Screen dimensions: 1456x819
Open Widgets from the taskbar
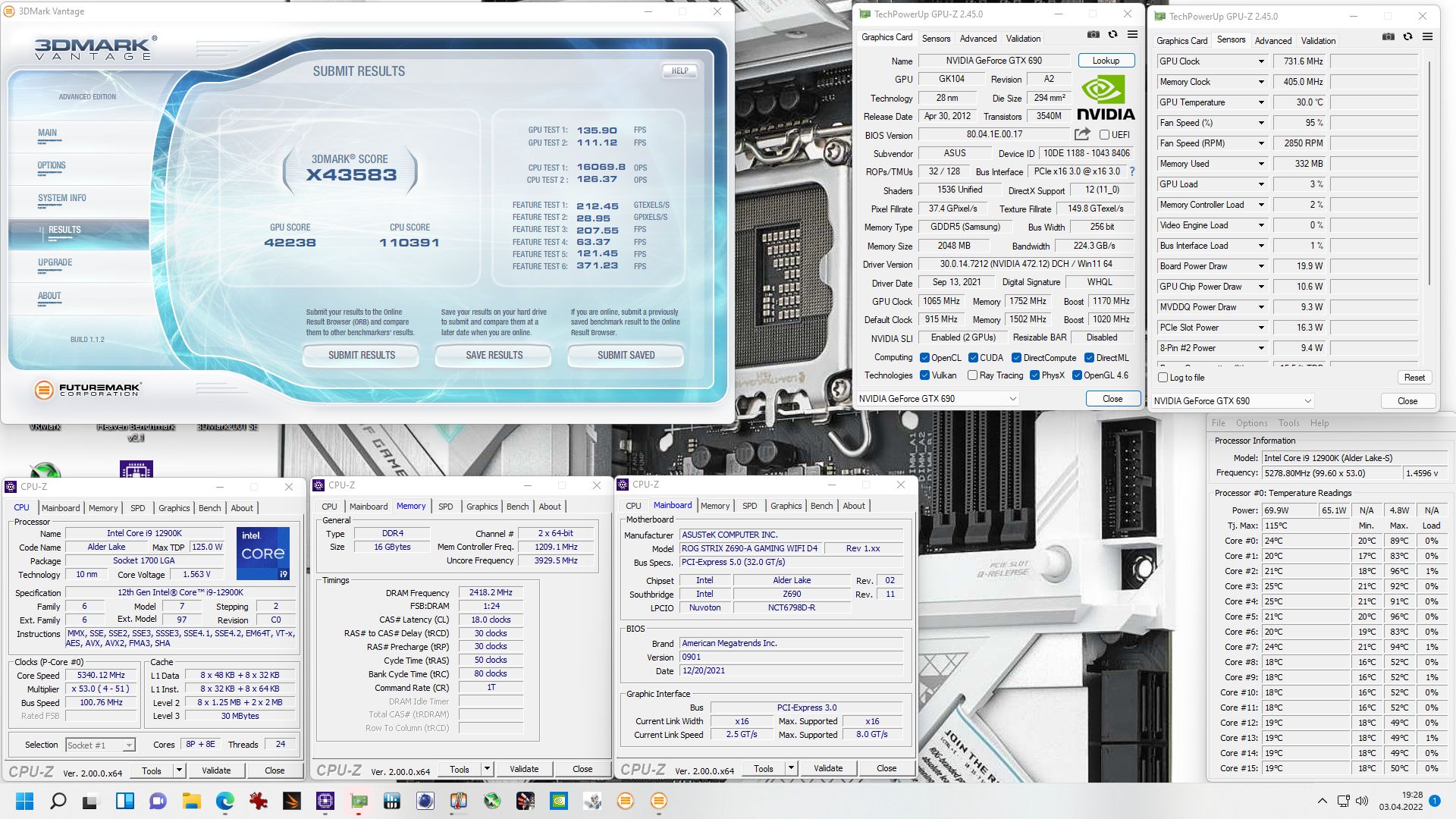(124, 801)
